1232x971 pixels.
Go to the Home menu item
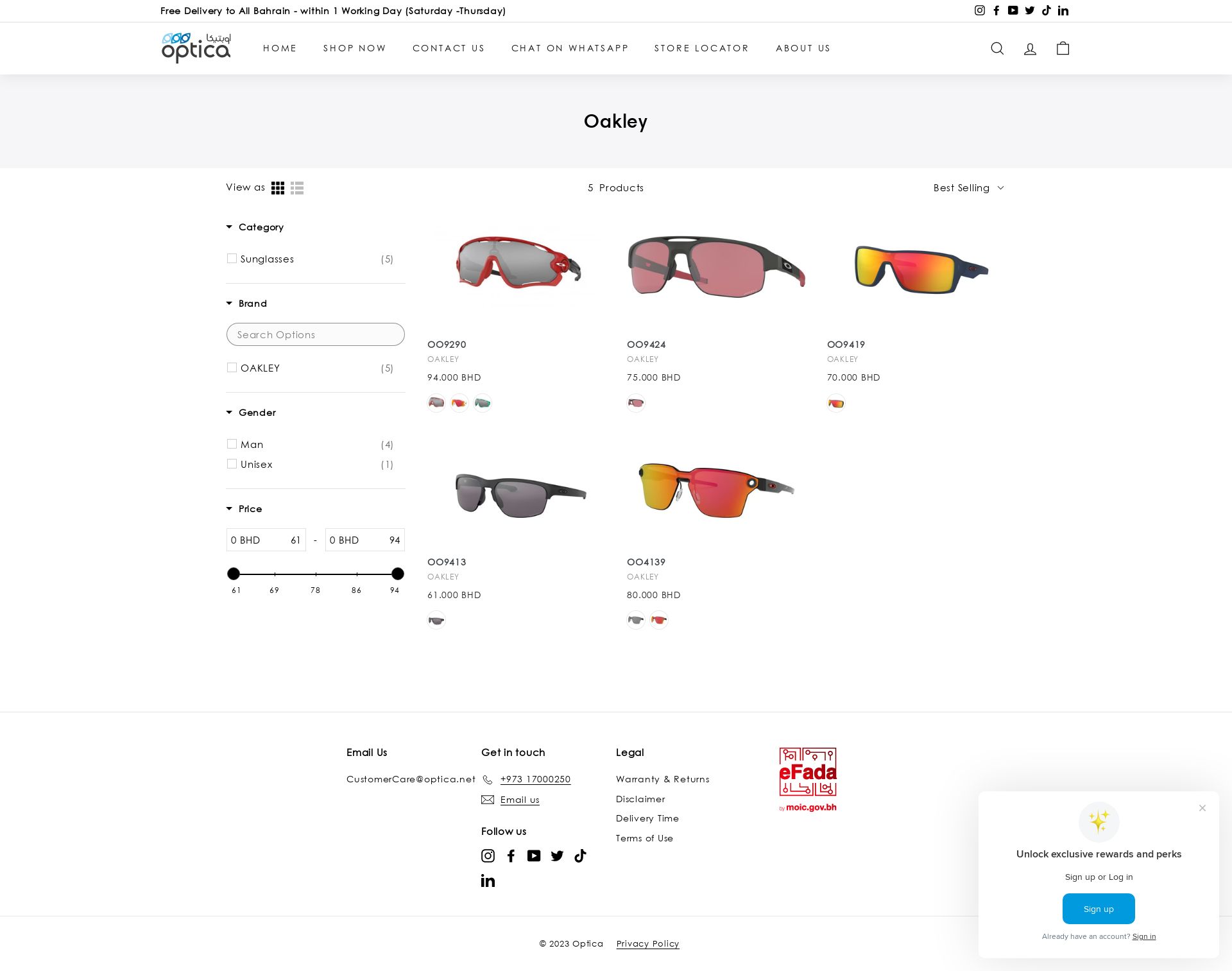tap(280, 48)
